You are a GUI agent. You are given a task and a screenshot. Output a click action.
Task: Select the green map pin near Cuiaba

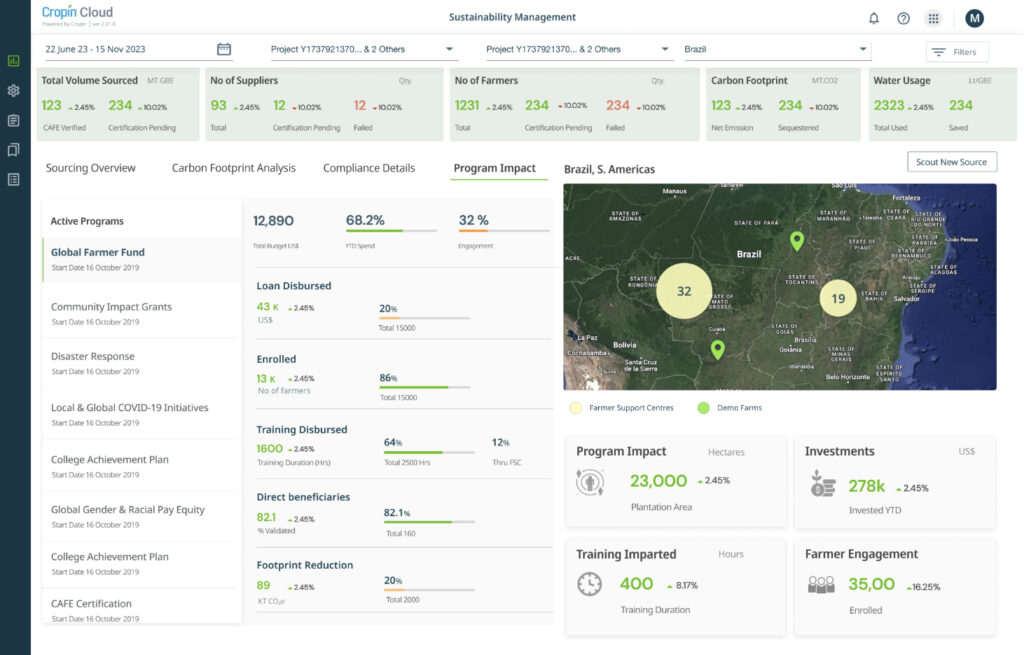pyautogui.click(x=717, y=349)
